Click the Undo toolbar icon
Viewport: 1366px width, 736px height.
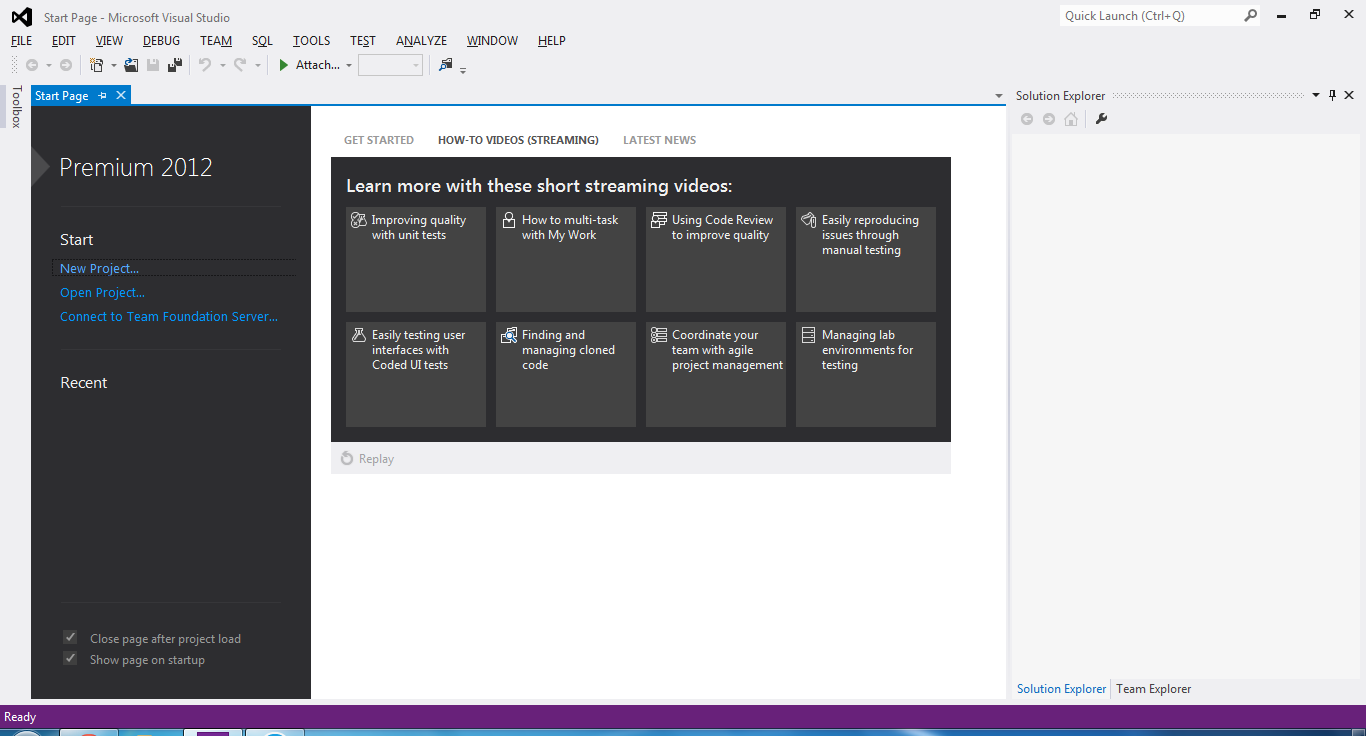point(205,65)
